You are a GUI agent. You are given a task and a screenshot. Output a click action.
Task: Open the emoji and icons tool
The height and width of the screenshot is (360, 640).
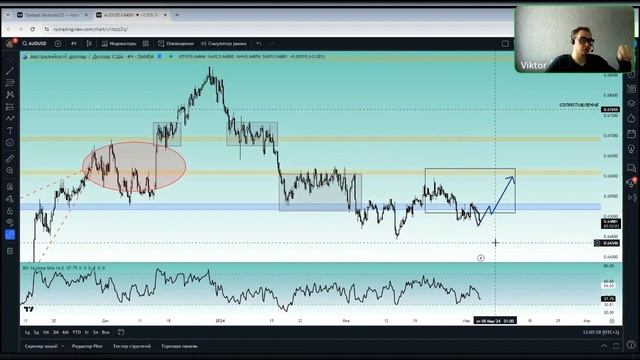[x=10, y=142]
